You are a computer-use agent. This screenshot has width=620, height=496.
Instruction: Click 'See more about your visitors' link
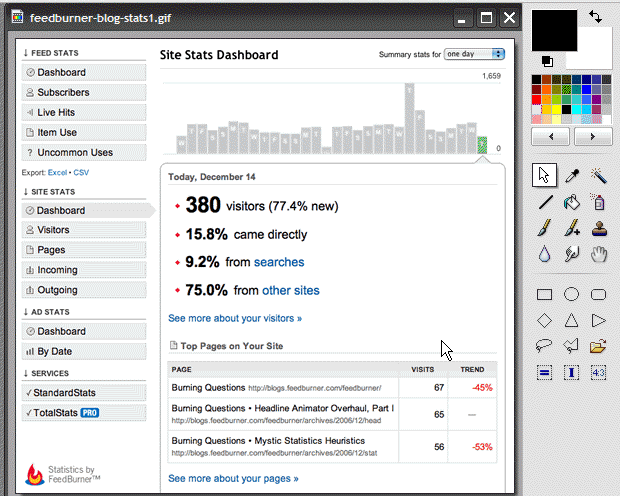click(x=235, y=318)
